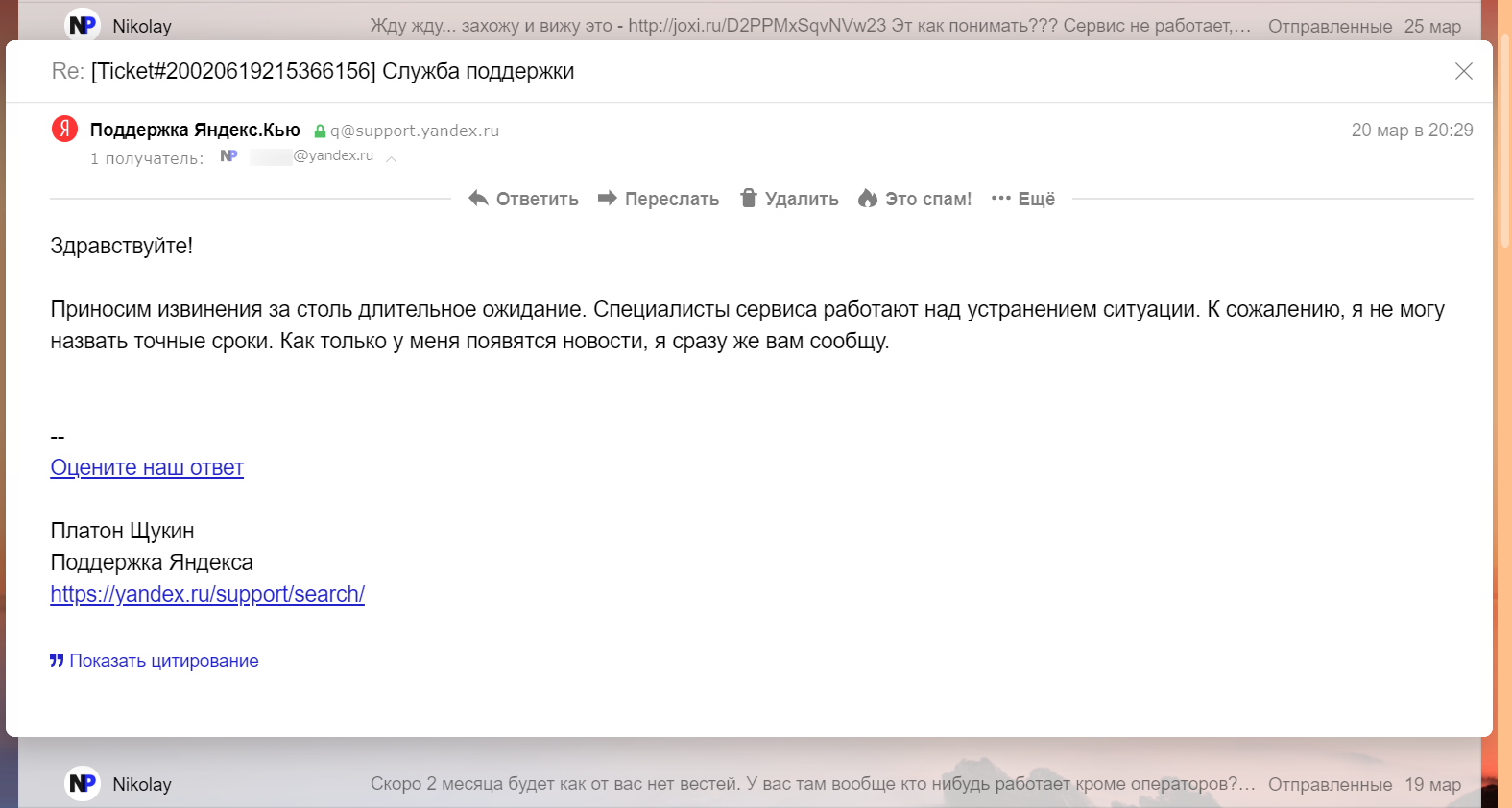Click sender address q@support.yandex.ru
This screenshot has width=1512, height=808.
[415, 131]
